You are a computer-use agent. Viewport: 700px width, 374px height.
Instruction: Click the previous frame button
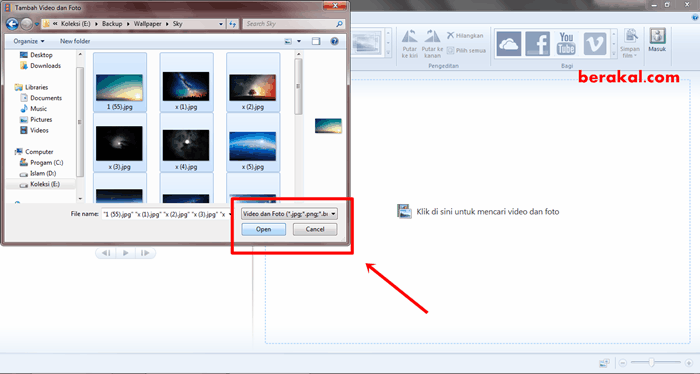[x=106, y=253]
